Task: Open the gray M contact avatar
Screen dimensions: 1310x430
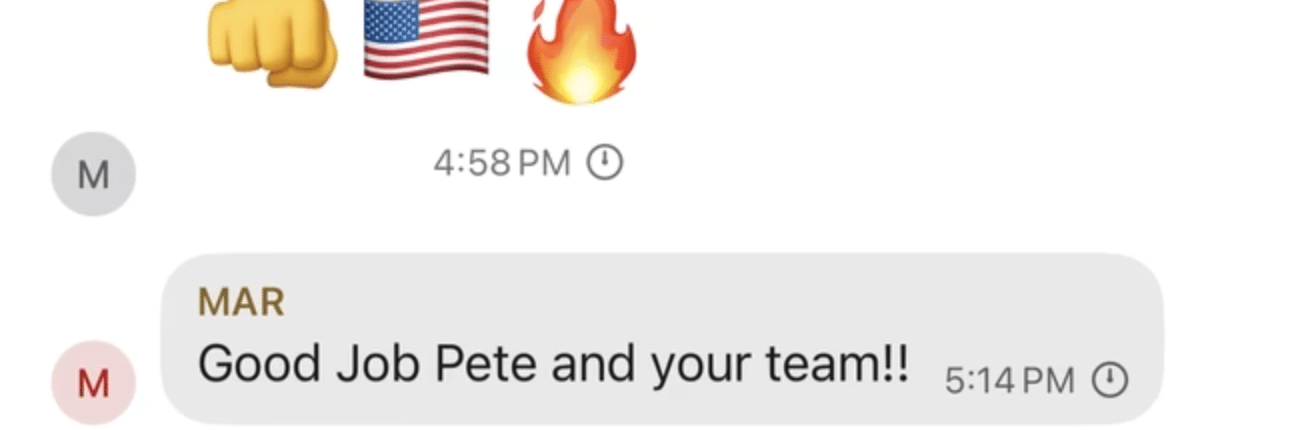Action: pos(93,175)
